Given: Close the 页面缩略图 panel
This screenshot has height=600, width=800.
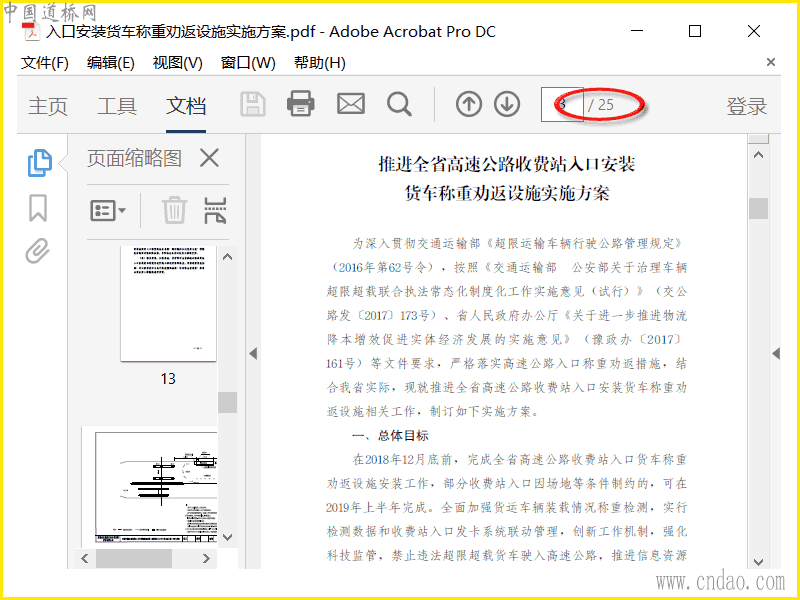Looking at the screenshot, I should pyautogui.click(x=209, y=158).
